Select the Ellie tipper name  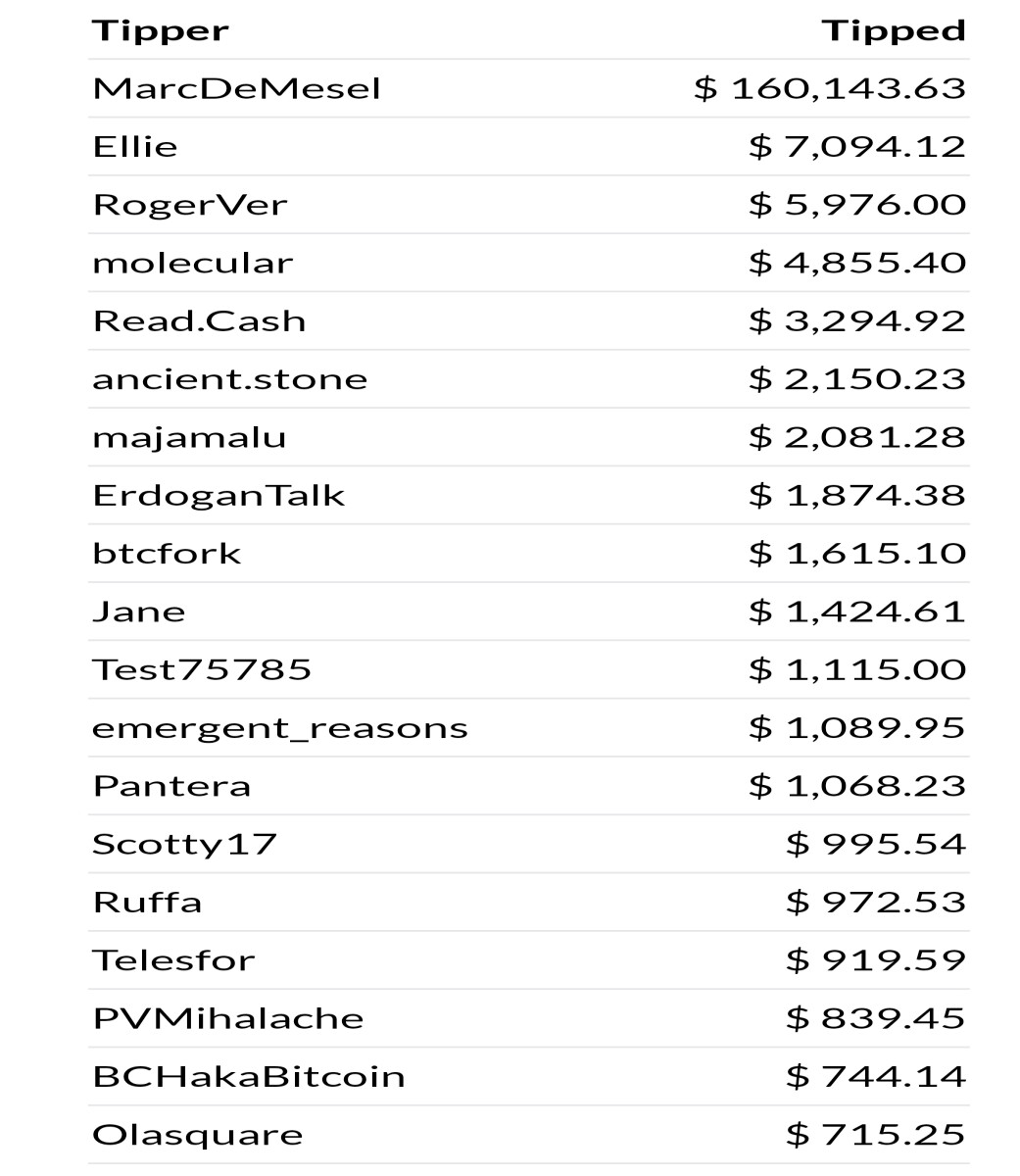click(135, 147)
